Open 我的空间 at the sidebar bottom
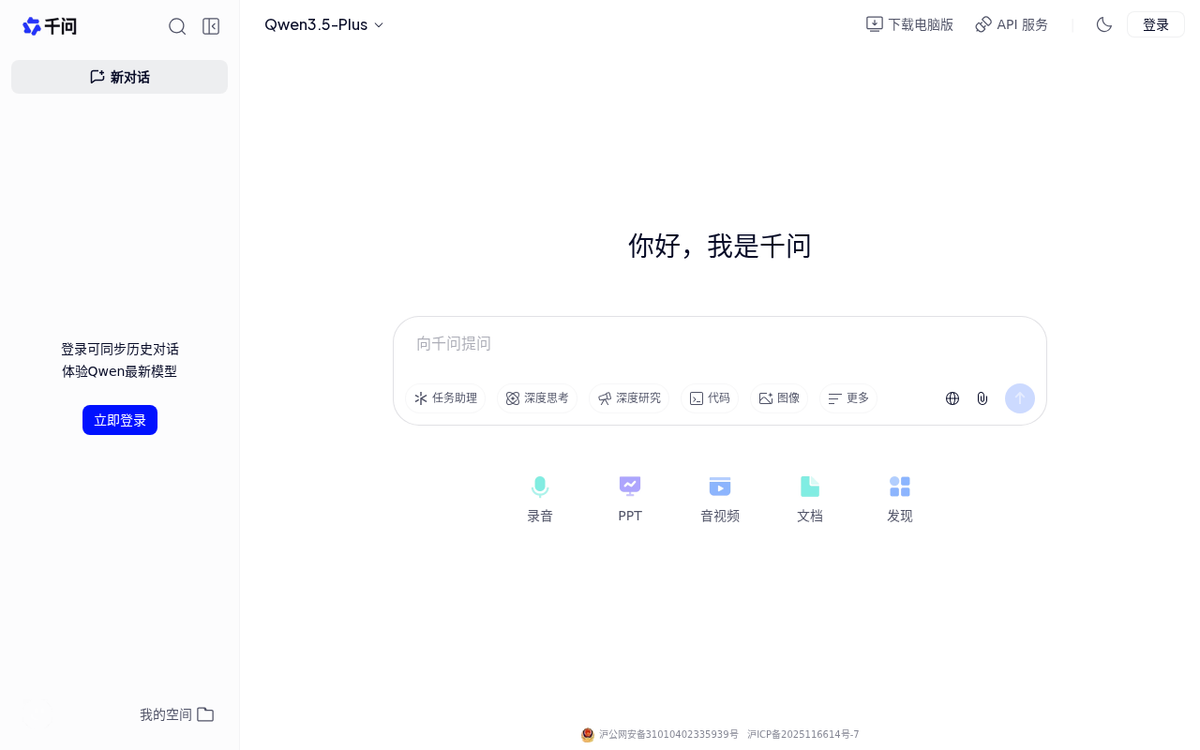The image size is (1200, 750). coord(177,714)
